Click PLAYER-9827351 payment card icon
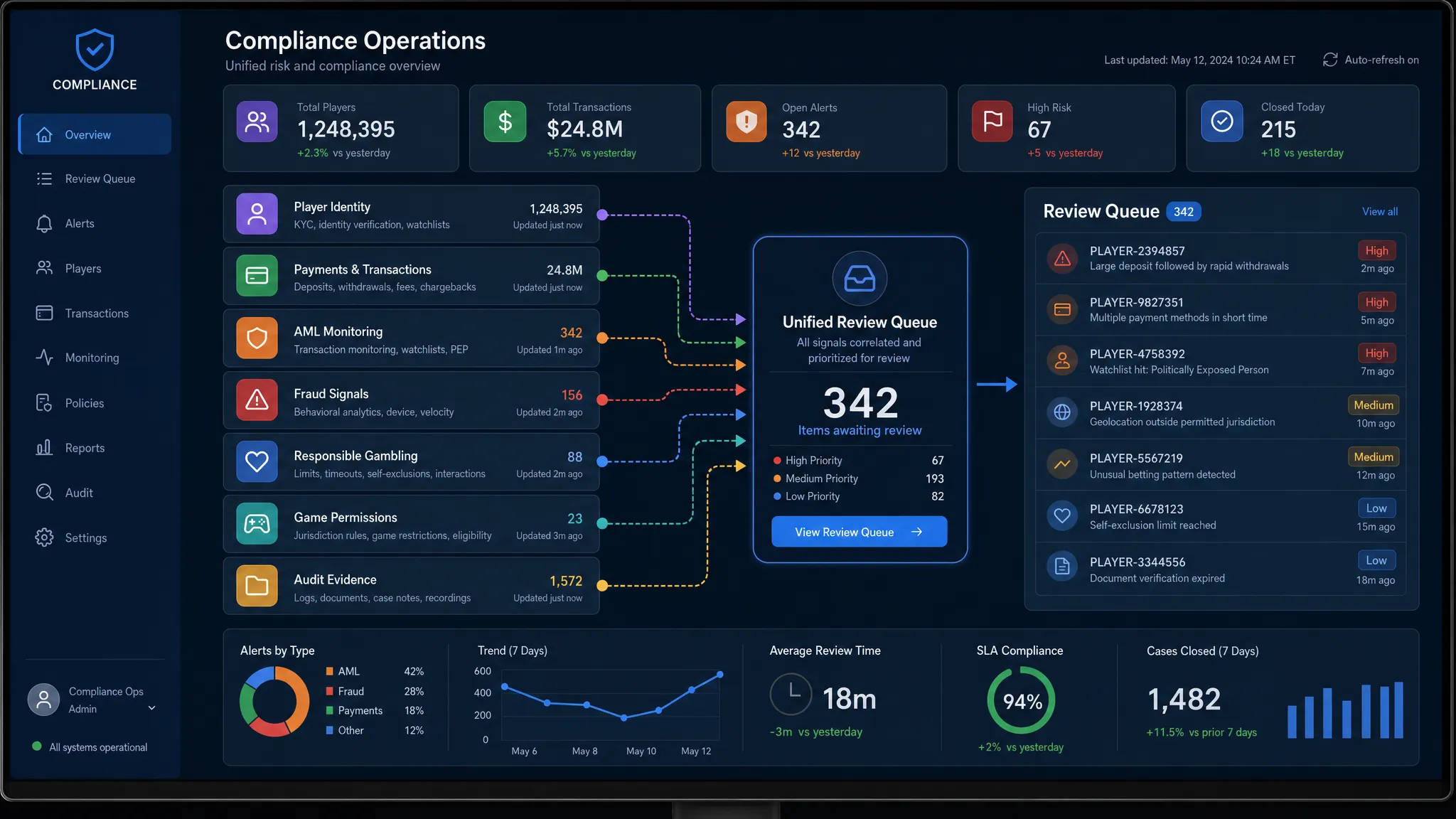 click(1062, 309)
